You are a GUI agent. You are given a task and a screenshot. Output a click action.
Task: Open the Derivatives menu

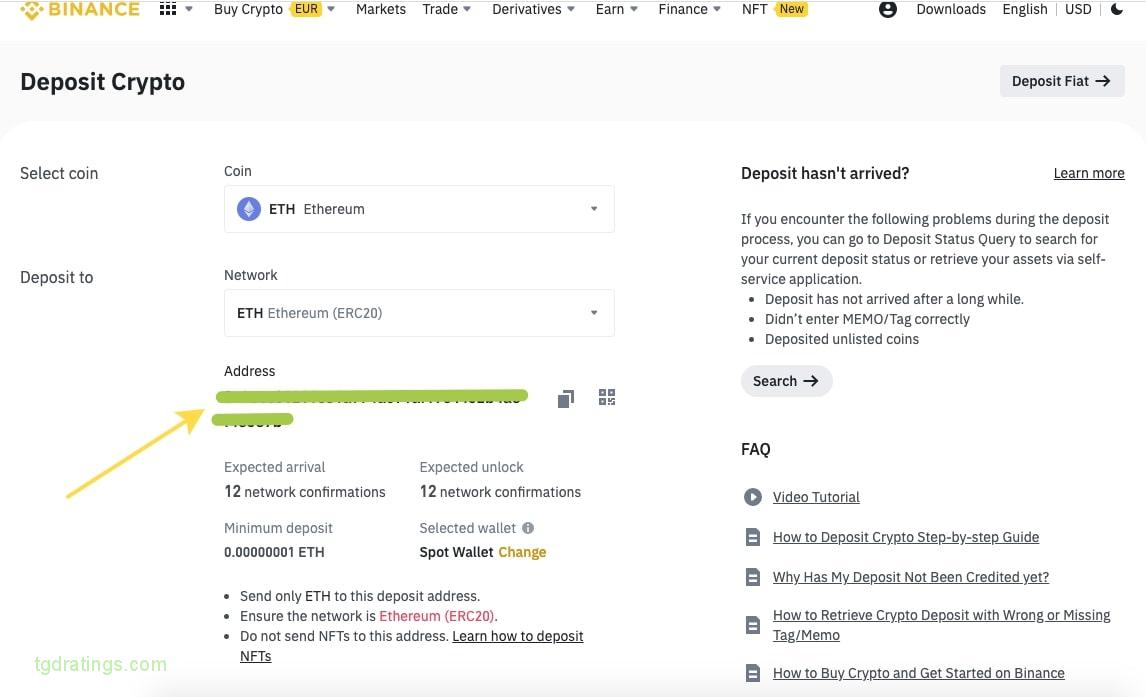coord(534,9)
